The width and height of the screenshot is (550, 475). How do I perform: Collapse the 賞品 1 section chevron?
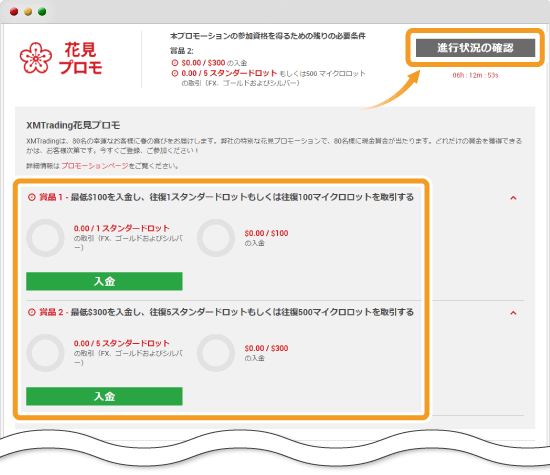tap(513, 198)
